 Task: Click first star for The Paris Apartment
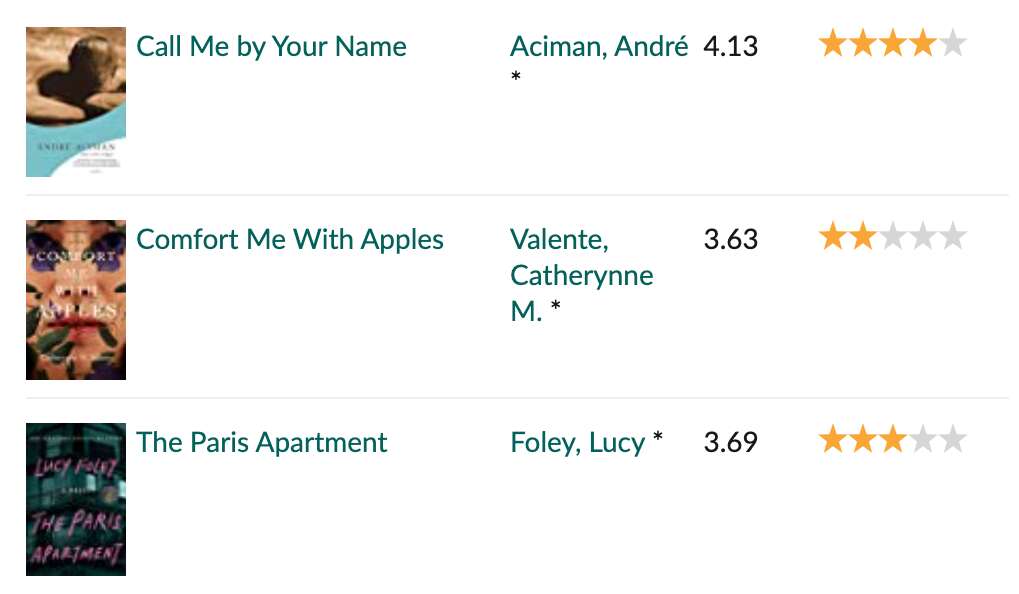(x=832, y=439)
